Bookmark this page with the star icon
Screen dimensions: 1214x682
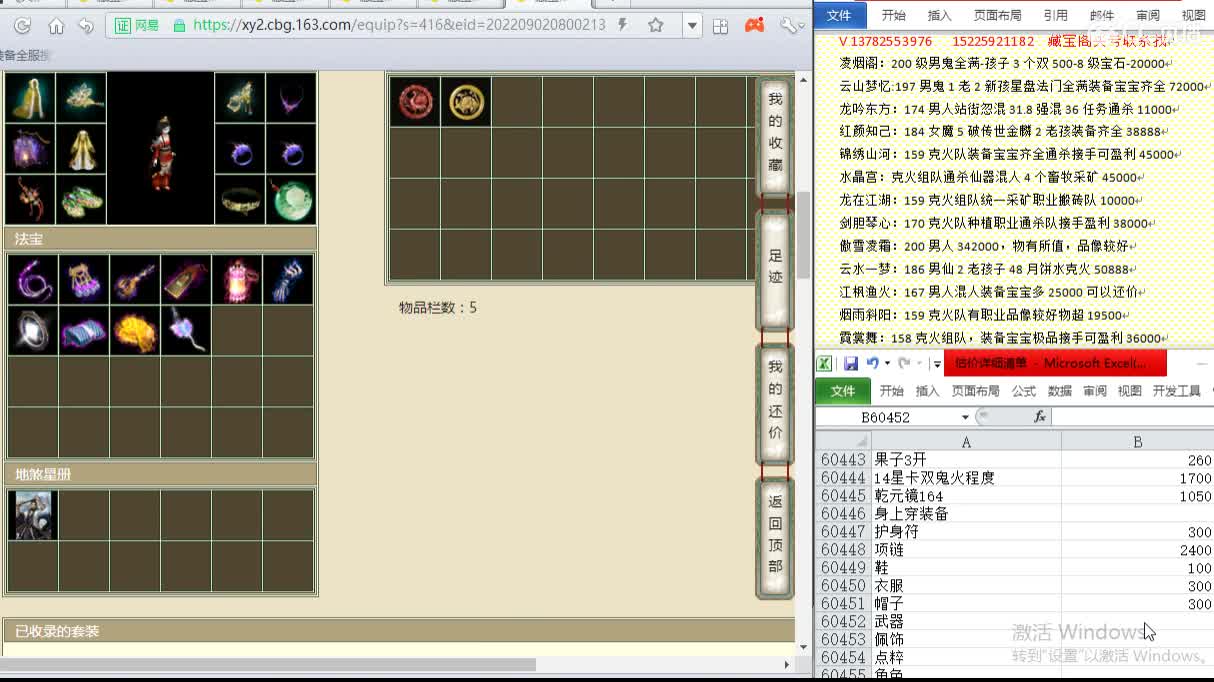click(x=656, y=25)
